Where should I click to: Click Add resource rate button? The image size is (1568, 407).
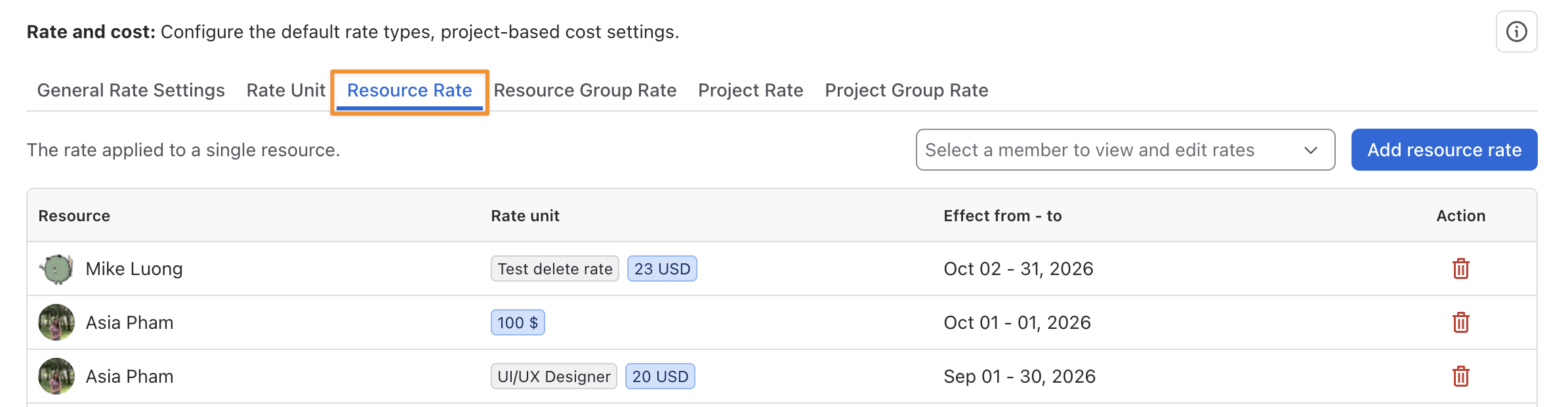[1444, 150]
